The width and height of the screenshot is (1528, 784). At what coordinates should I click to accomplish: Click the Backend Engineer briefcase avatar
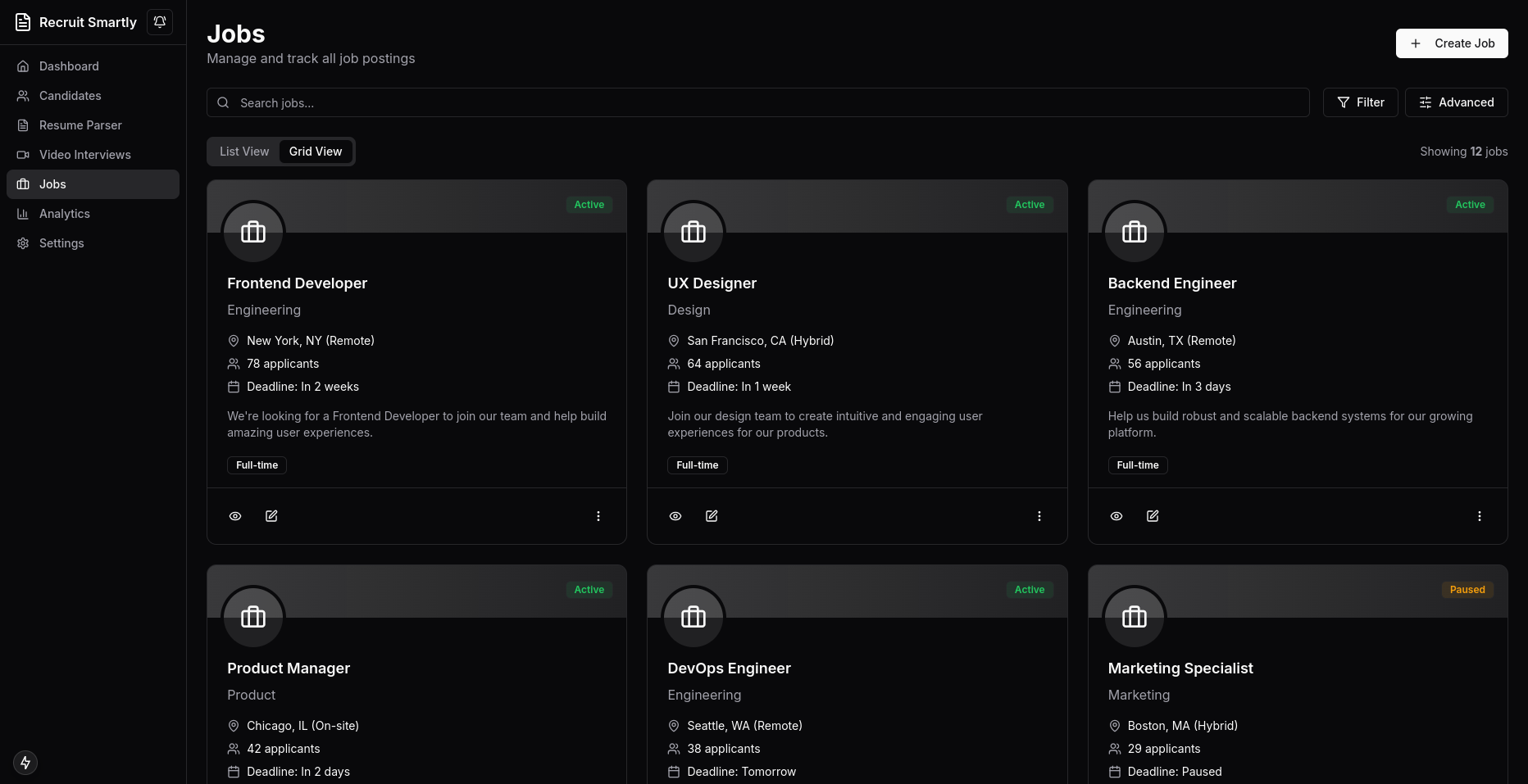[1135, 232]
